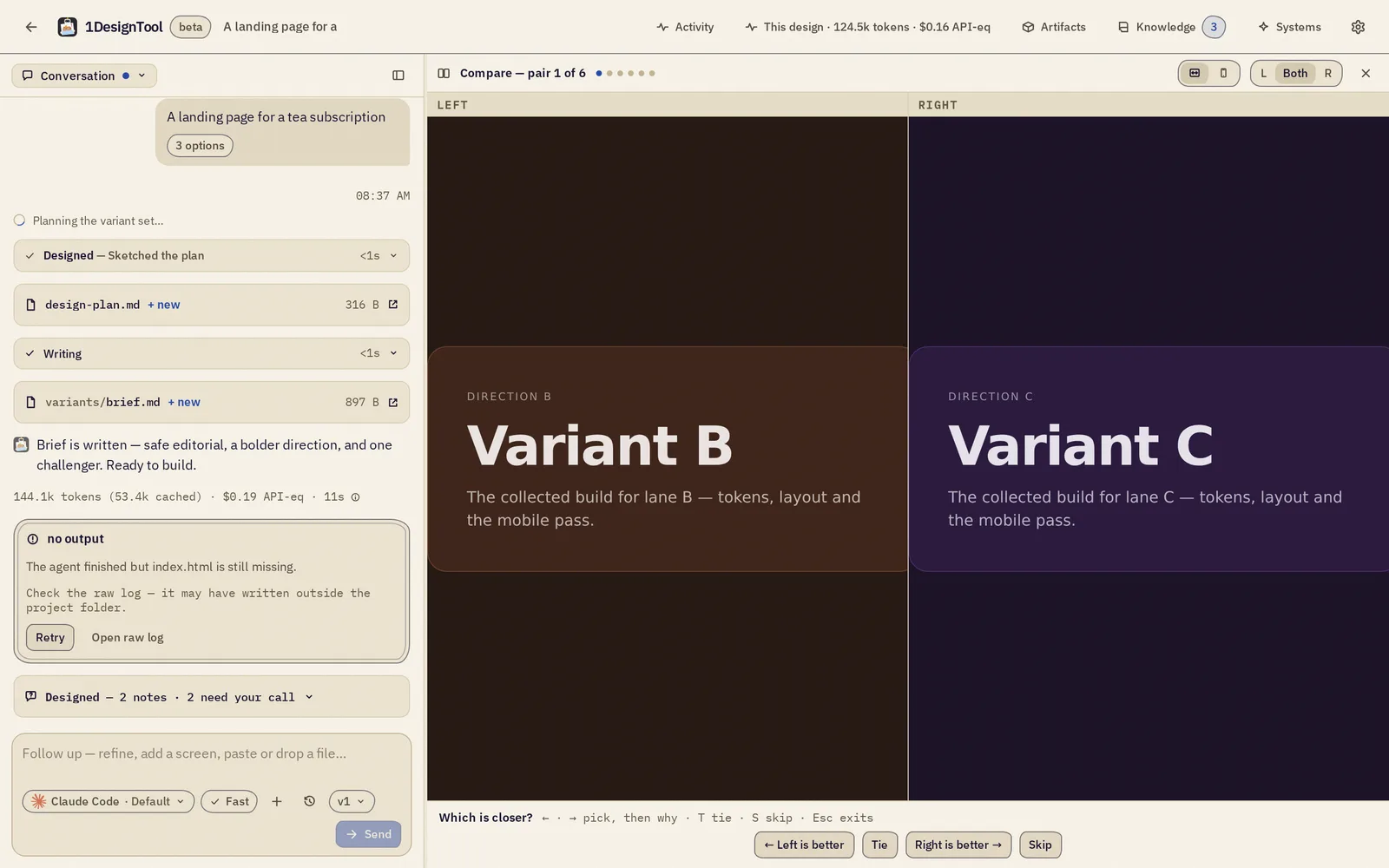1389x868 pixels.
Task: Focus the Follow up input field
Action: coord(211,754)
